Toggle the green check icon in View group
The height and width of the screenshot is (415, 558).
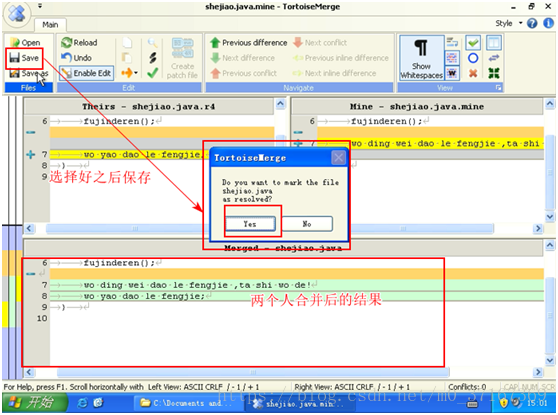[x=473, y=43]
